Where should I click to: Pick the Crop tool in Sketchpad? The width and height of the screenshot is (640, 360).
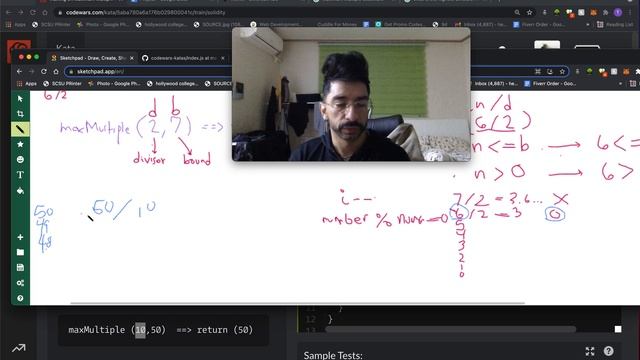pos(20,114)
